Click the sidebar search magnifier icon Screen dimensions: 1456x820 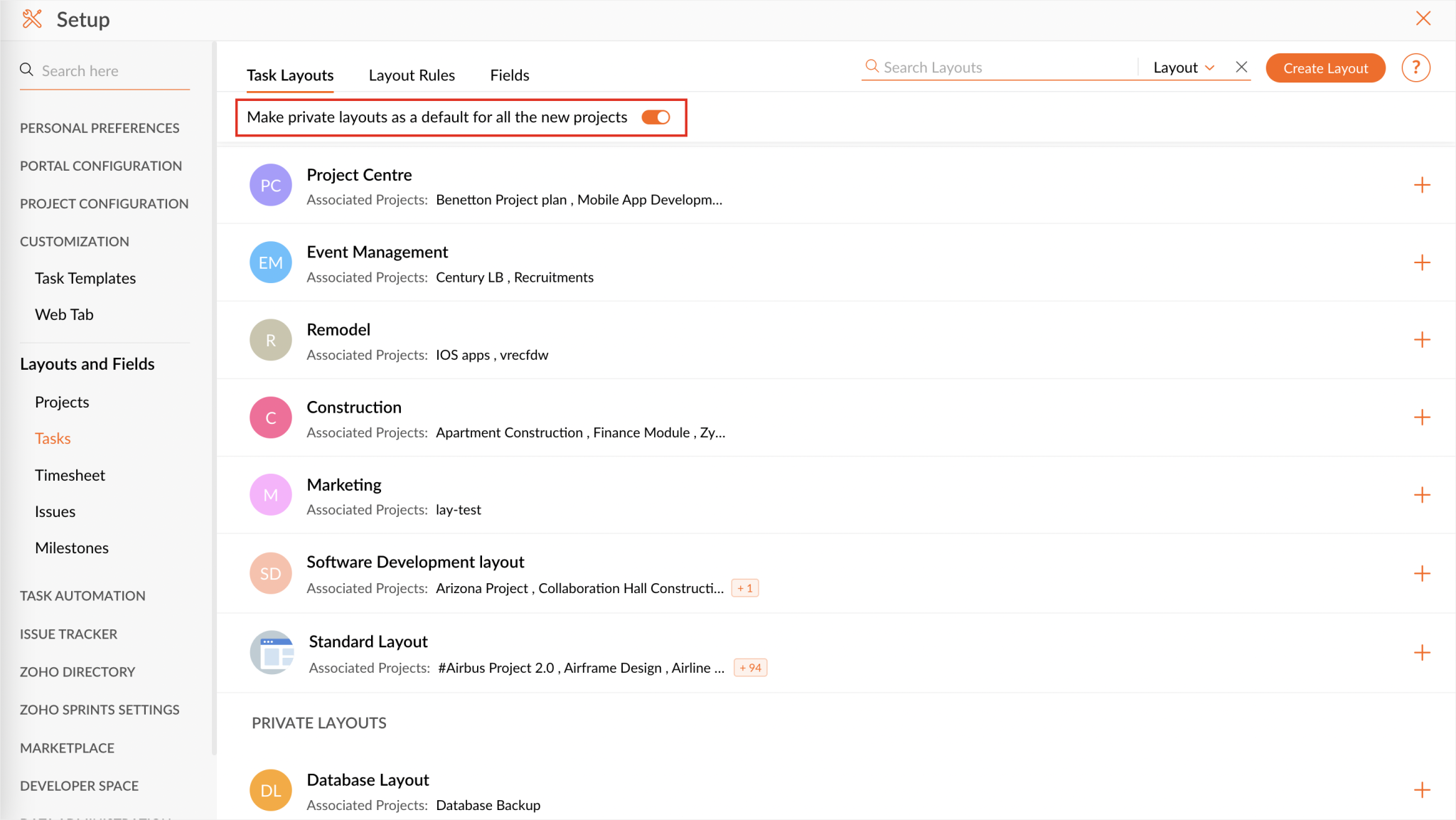26,70
